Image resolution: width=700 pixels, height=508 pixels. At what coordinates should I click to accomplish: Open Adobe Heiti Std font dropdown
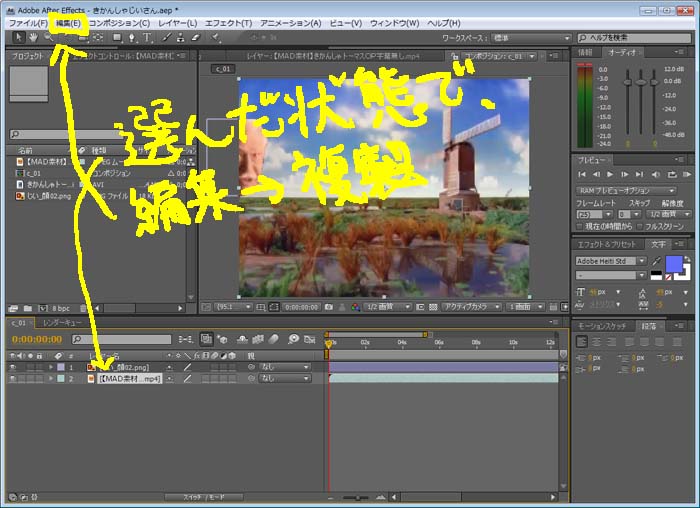pyautogui.click(x=610, y=261)
